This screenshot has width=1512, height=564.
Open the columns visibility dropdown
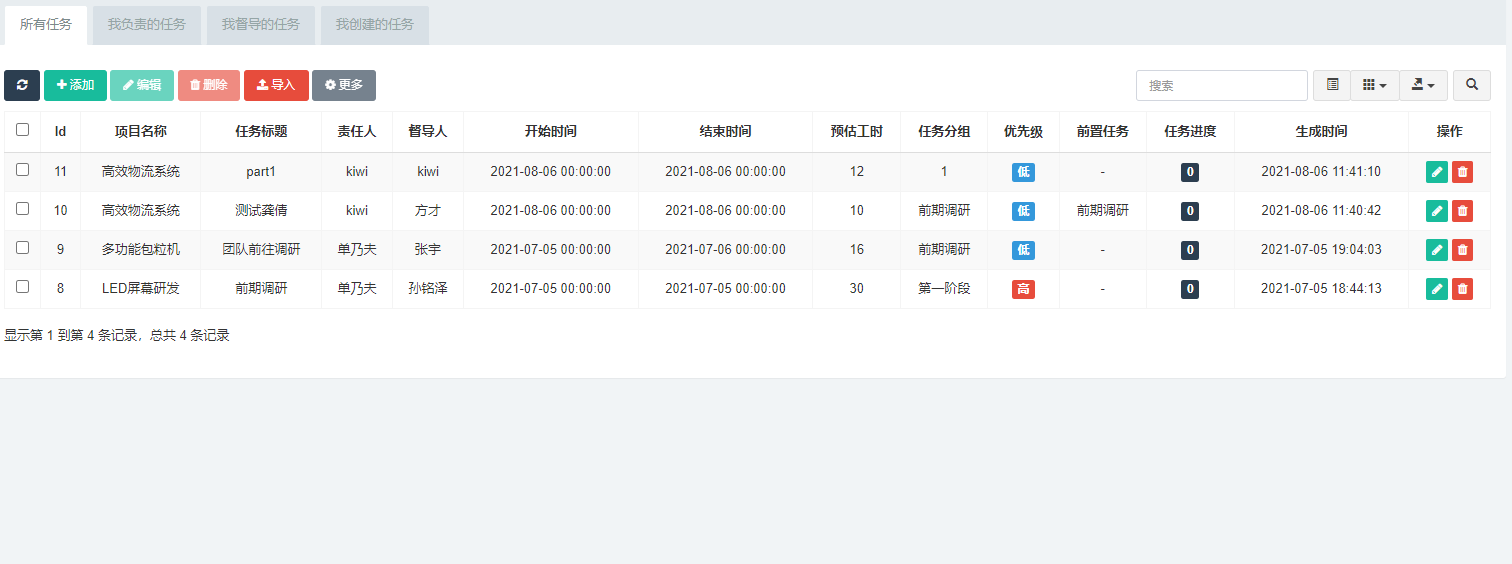[x=1375, y=85]
